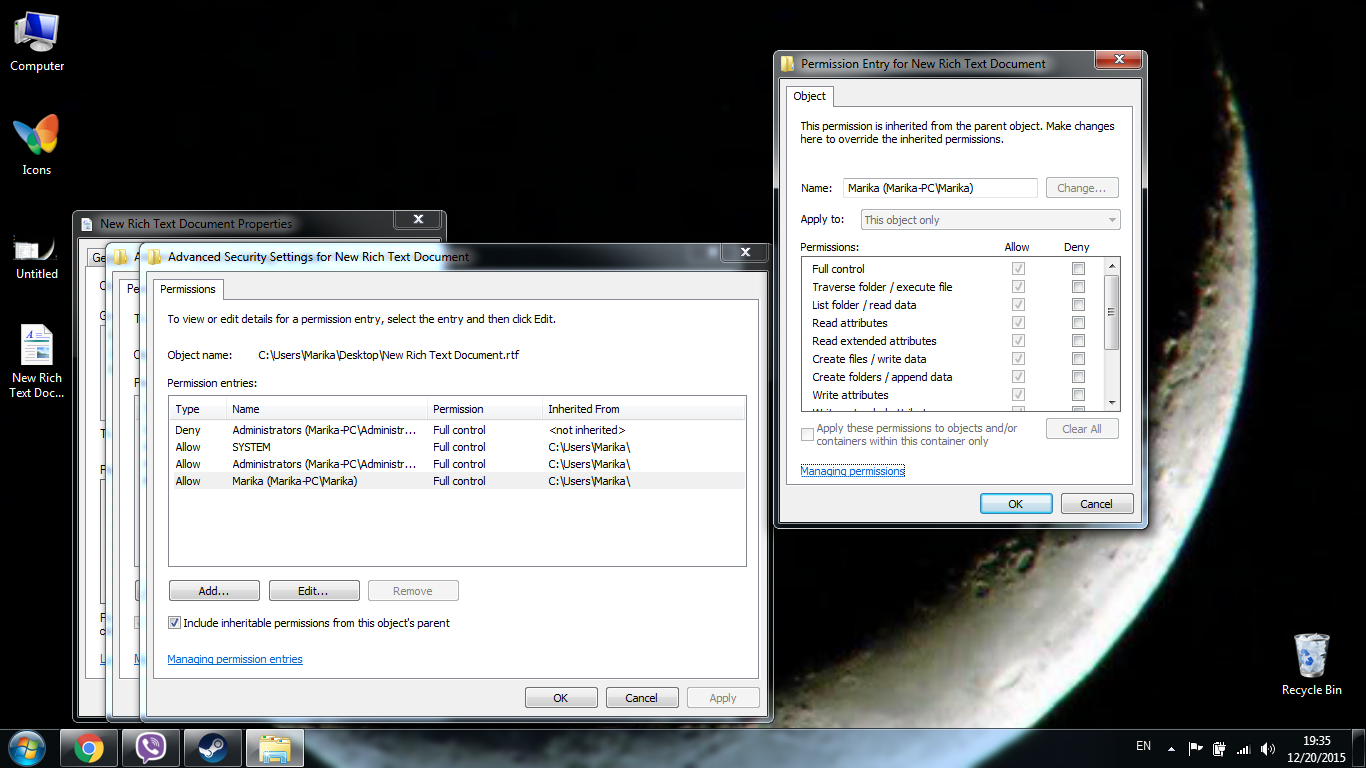The image size is (1366, 768).
Task: Confirm Permission Entry with OK
Action: (1016, 504)
